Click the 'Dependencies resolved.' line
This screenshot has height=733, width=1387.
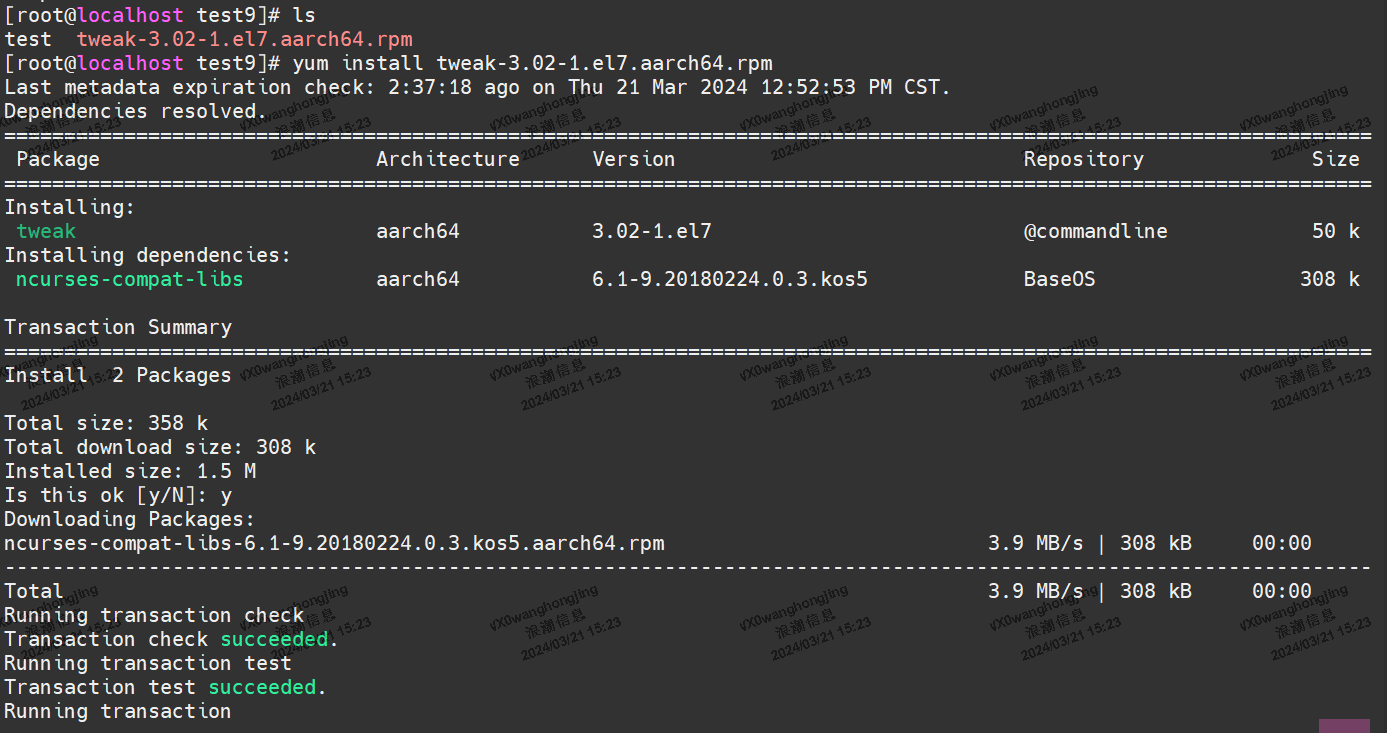pyautogui.click(x=136, y=111)
